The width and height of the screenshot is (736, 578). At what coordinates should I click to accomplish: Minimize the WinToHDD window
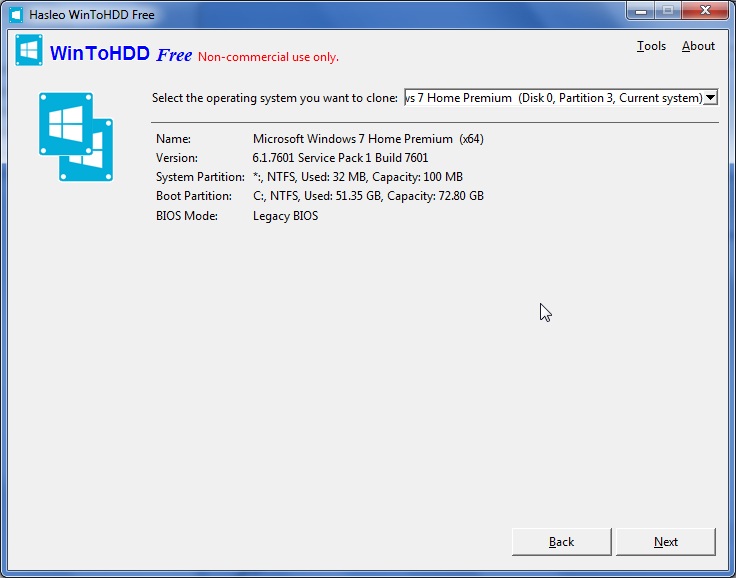coord(641,11)
